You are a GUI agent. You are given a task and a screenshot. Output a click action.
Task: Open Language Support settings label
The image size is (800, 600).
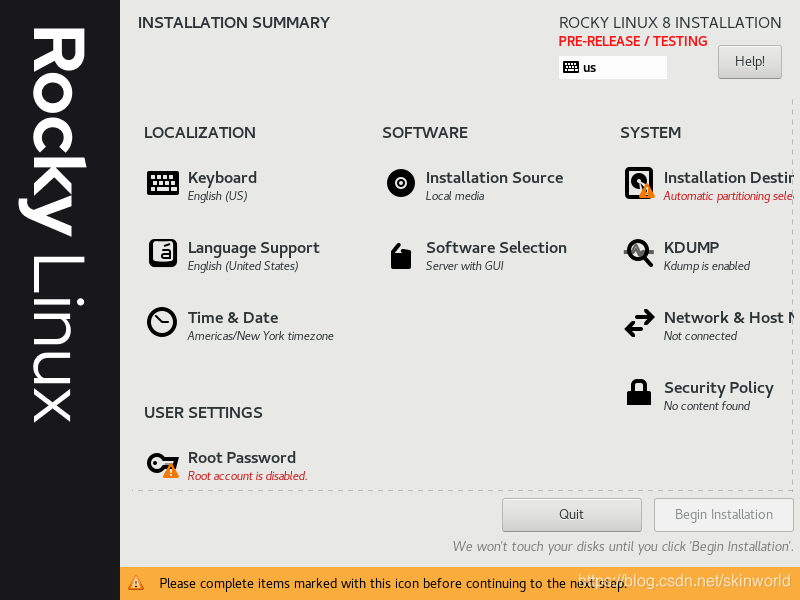point(254,248)
